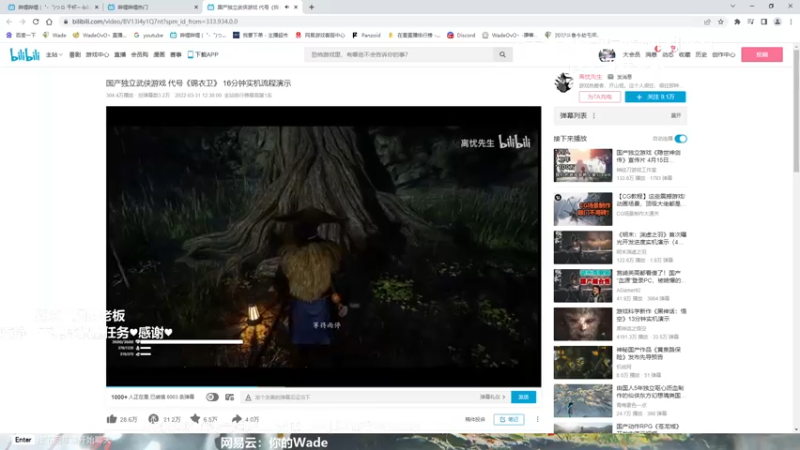800x450 pixels.
Task: Open the 会员购 header menu item
Action: point(139,55)
